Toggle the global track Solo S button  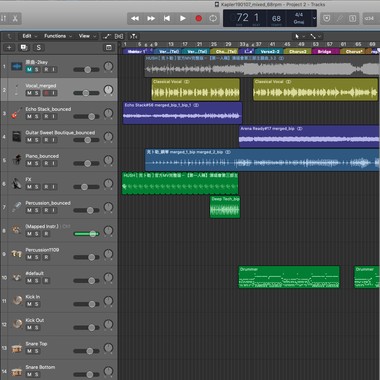point(39,48)
